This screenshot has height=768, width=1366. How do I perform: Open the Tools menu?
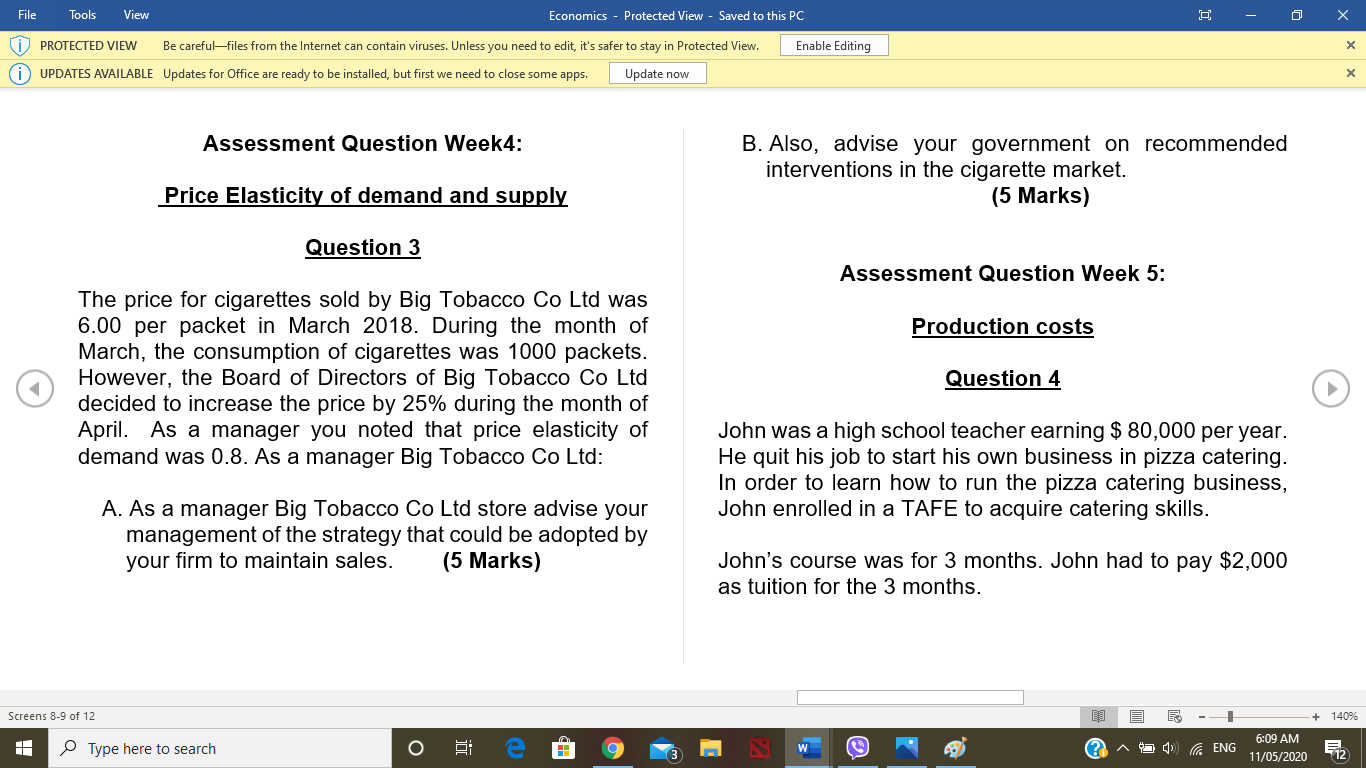click(82, 15)
